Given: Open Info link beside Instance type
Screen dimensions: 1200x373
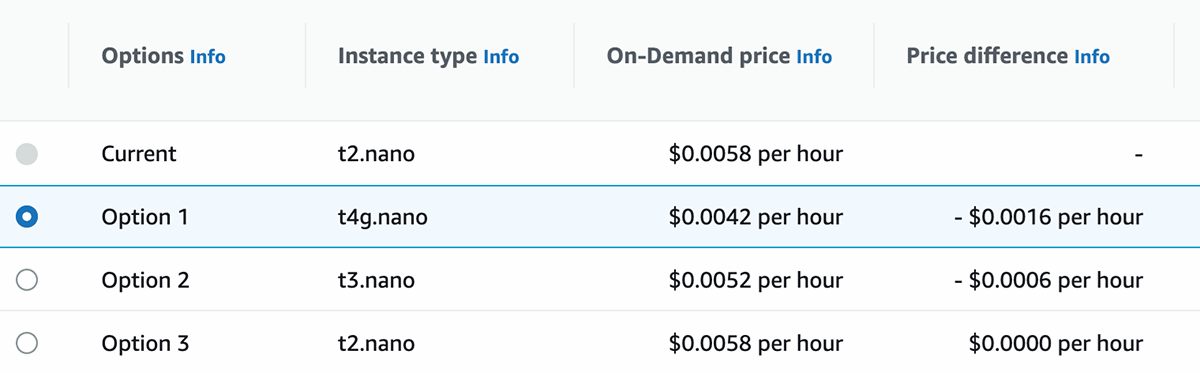Looking at the screenshot, I should click(x=501, y=57).
